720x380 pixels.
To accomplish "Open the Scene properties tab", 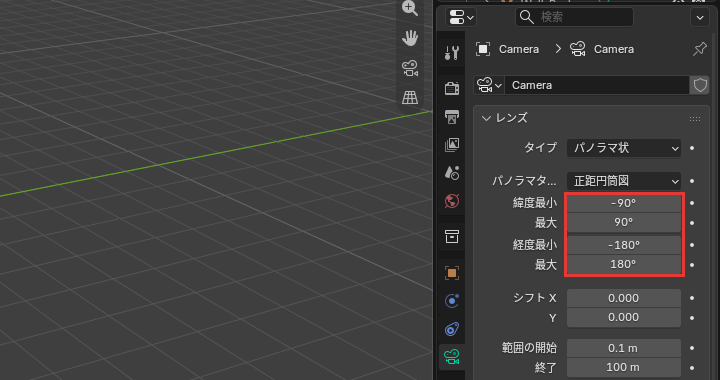I will (x=452, y=173).
